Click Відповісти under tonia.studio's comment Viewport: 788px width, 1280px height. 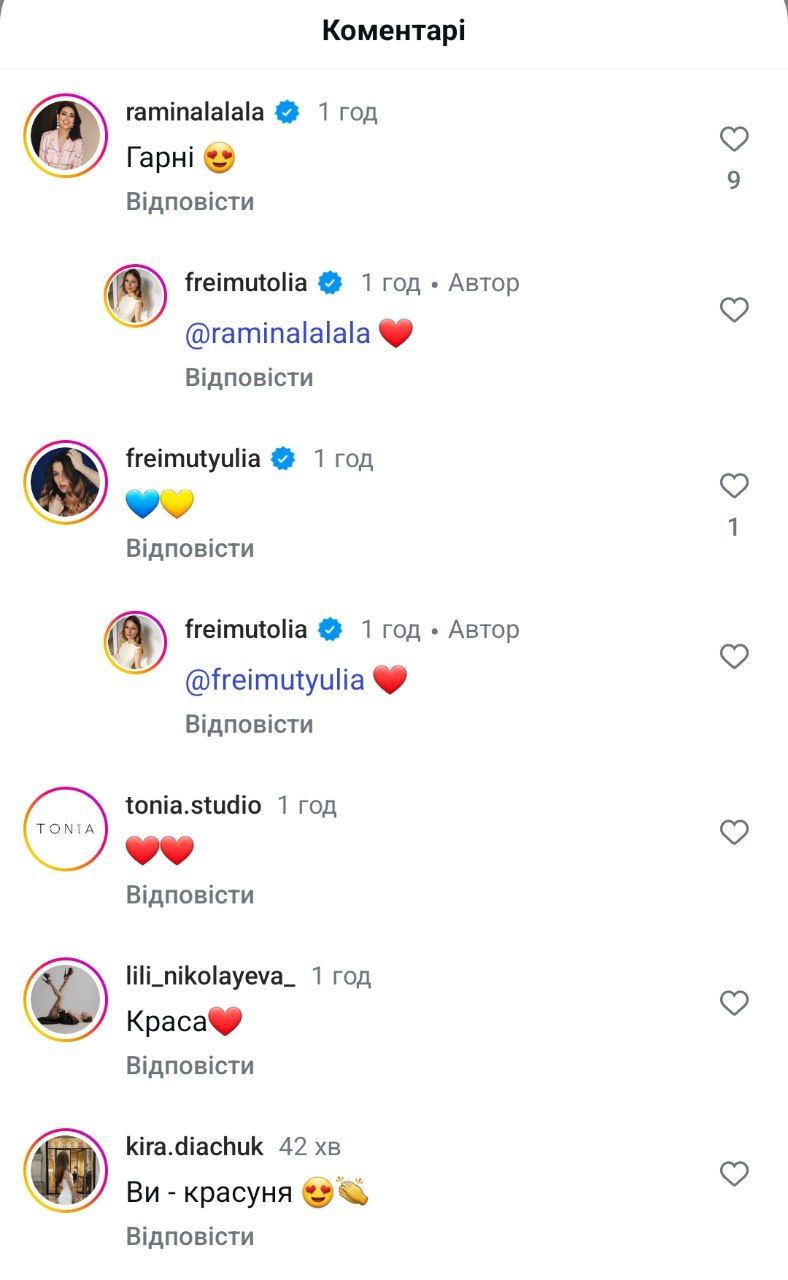pos(190,895)
